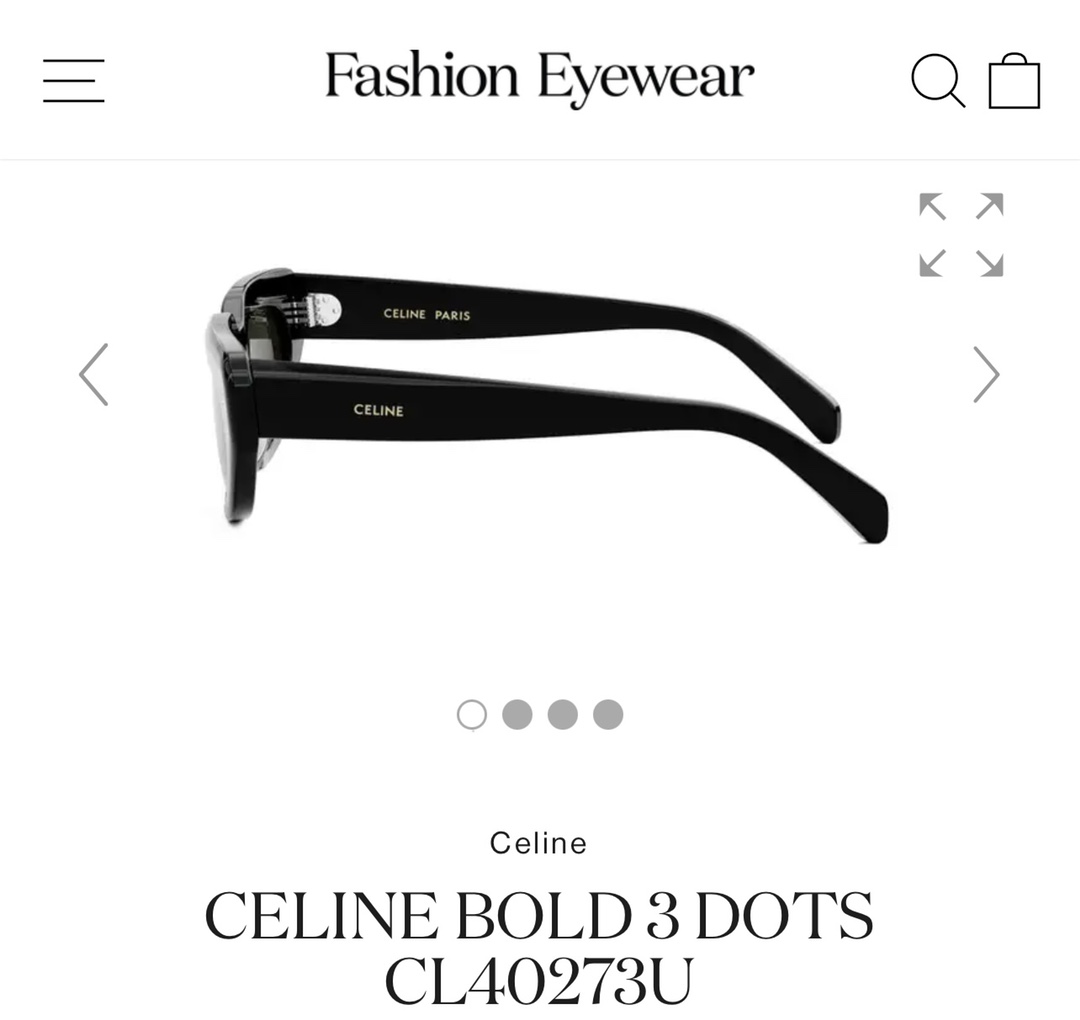Jump to the third image dot
The image size is (1080, 1020).
click(x=563, y=714)
